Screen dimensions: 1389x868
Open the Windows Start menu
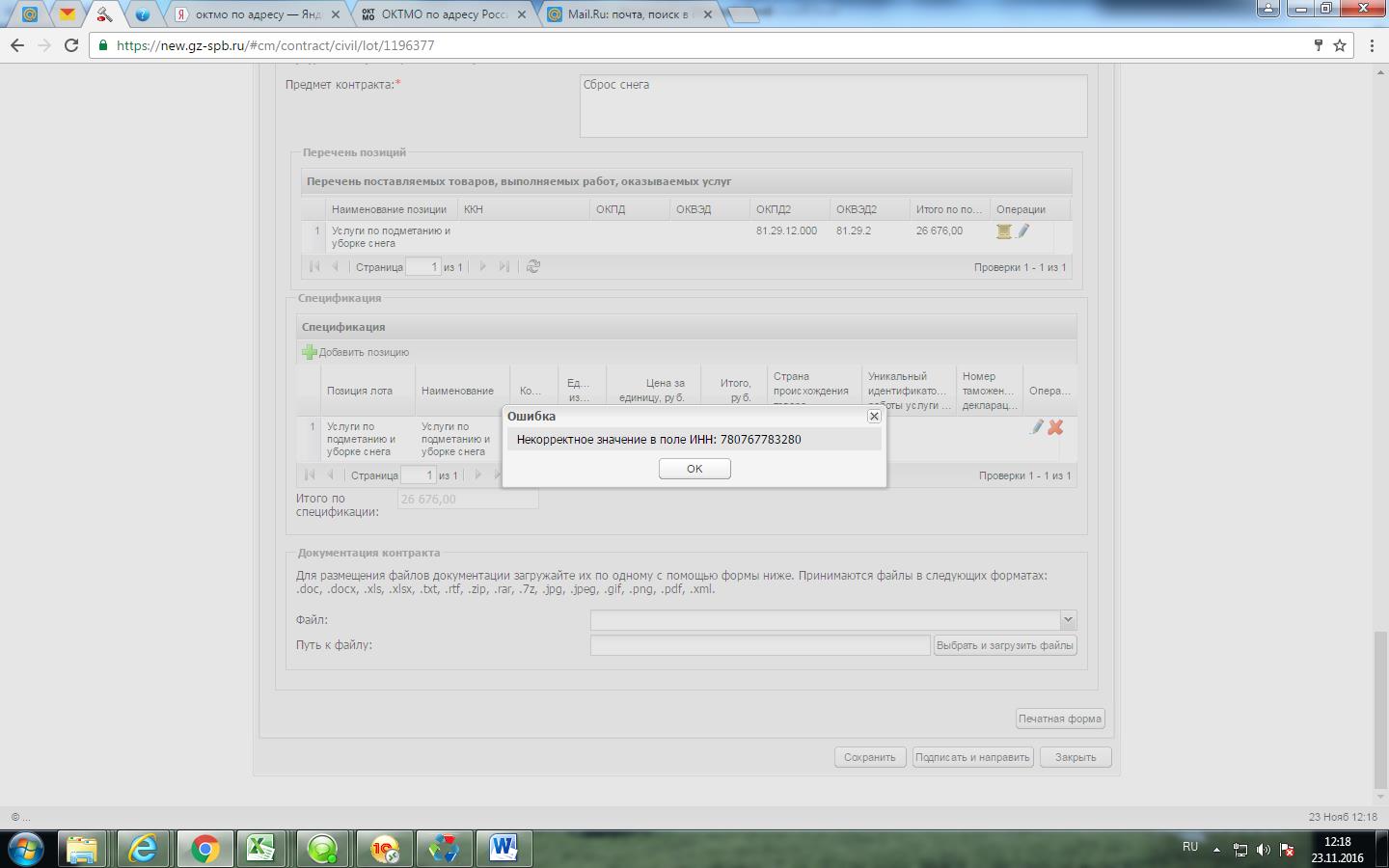[x=26, y=849]
